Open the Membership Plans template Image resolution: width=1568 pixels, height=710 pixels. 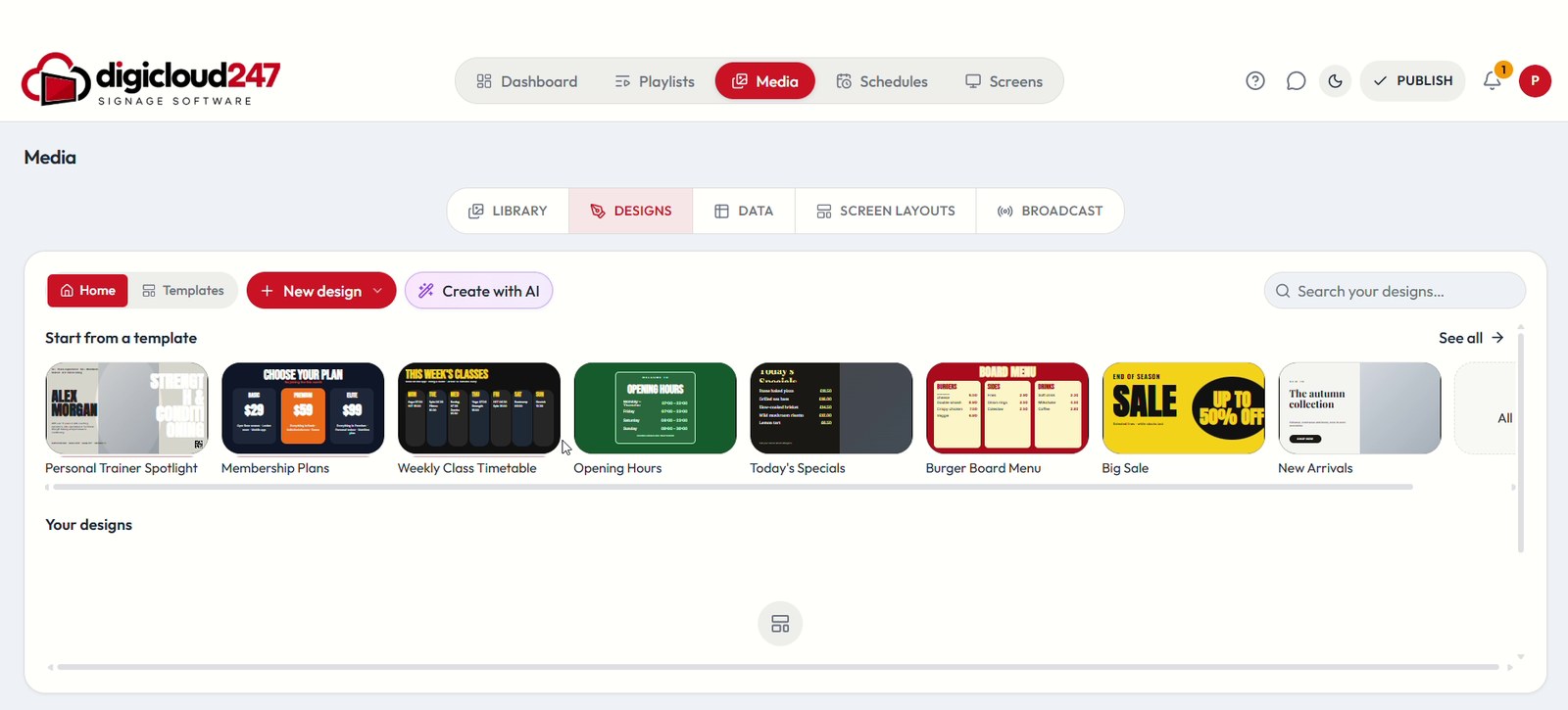point(303,408)
